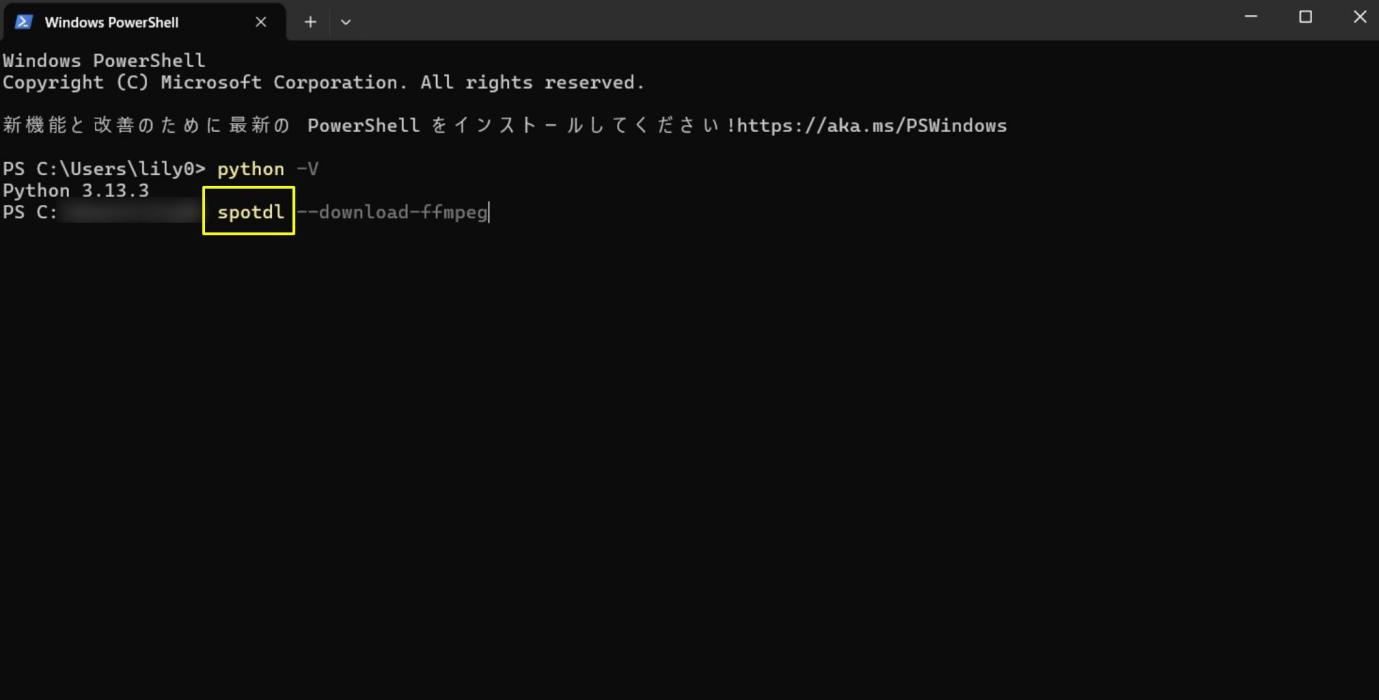Click the PowerShell icon on the tab
This screenshot has height=700, width=1379.
coord(23,21)
